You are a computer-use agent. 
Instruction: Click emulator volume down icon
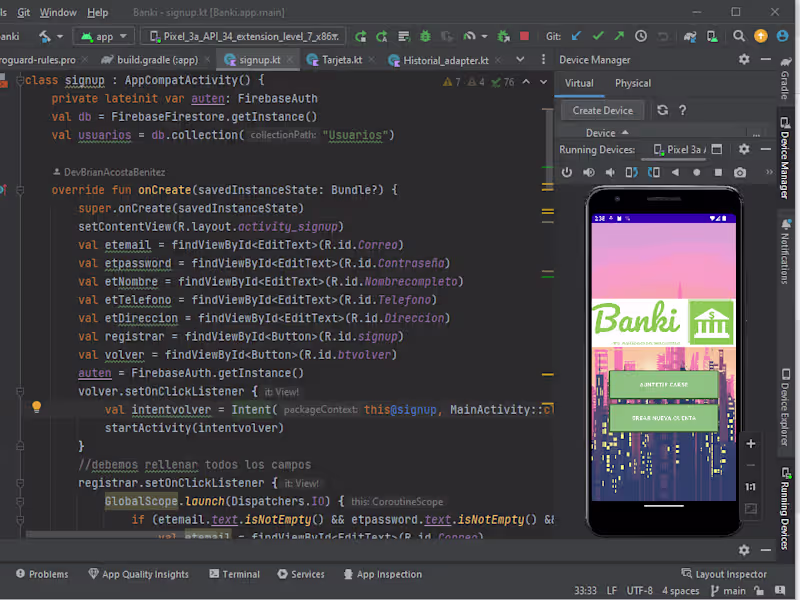coord(610,172)
